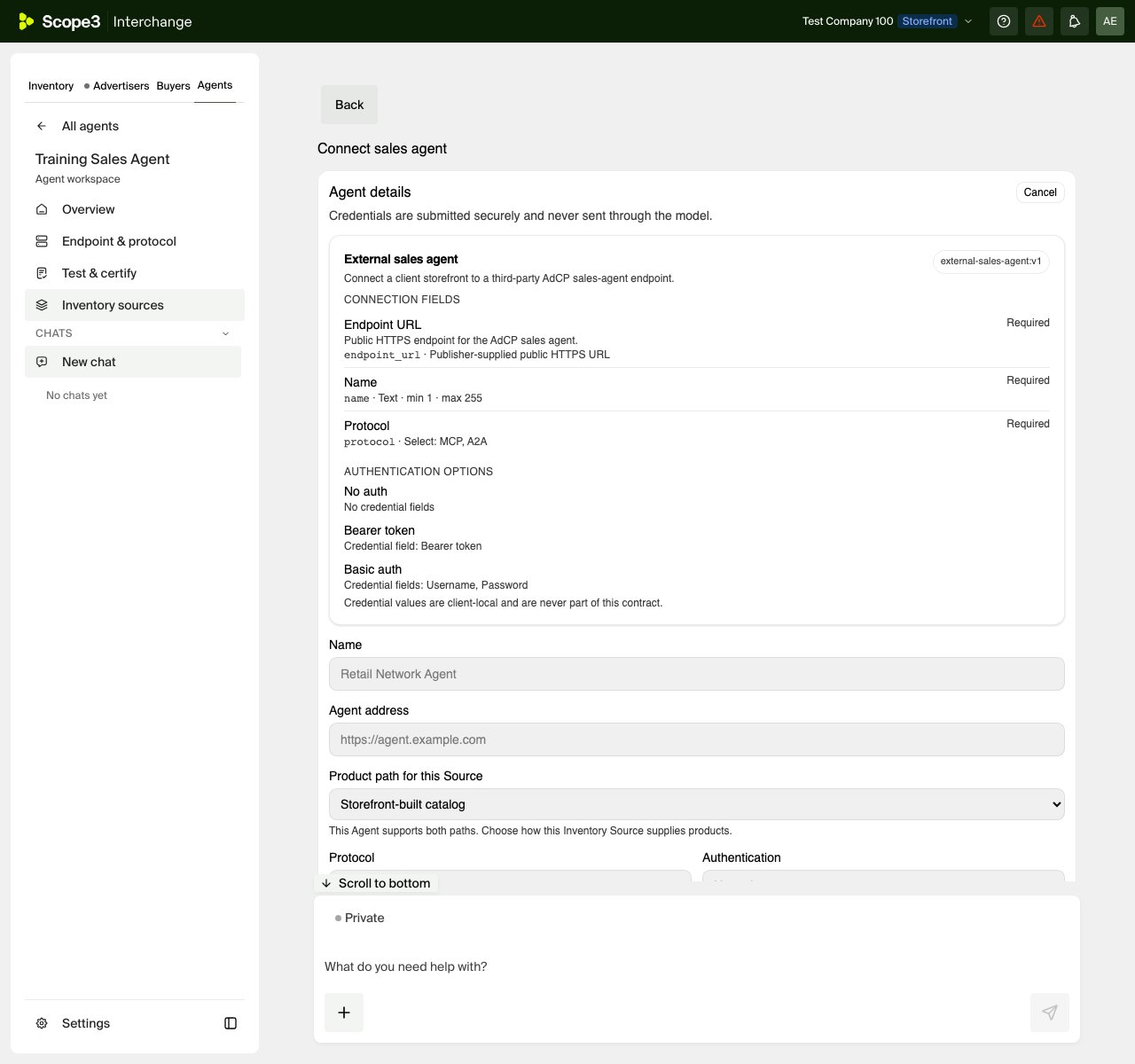This screenshot has width=1135, height=1064.
Task: Open the AE user avatar menu
Action: [1110, 21]
